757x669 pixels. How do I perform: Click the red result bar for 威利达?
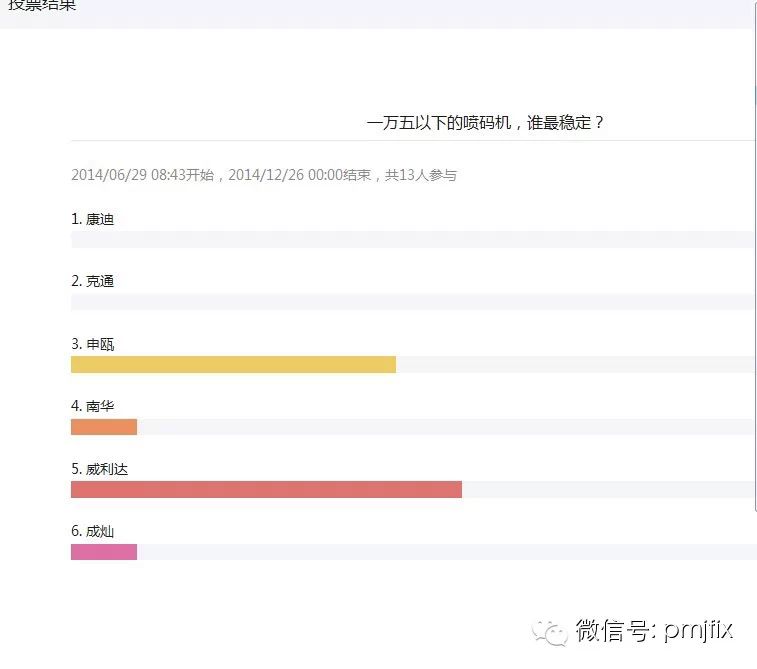(x=266, y=489)
